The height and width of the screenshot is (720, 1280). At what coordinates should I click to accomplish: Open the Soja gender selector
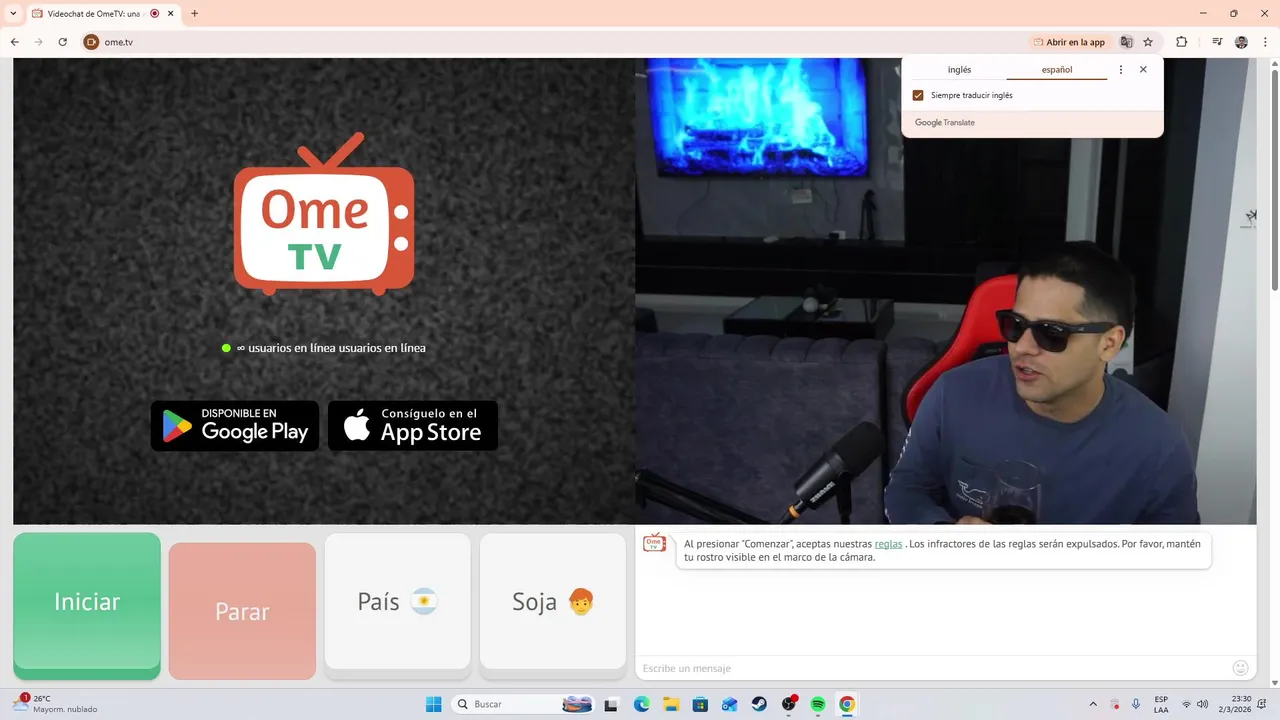tap(553, 602)
